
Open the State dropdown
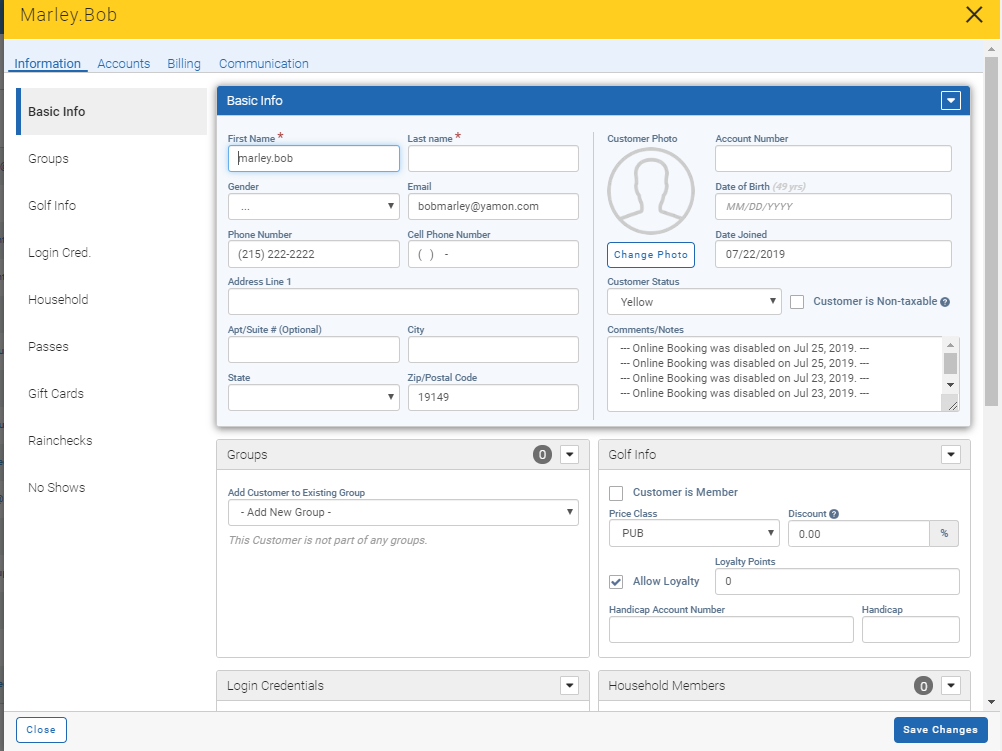(x=314, y=398)
